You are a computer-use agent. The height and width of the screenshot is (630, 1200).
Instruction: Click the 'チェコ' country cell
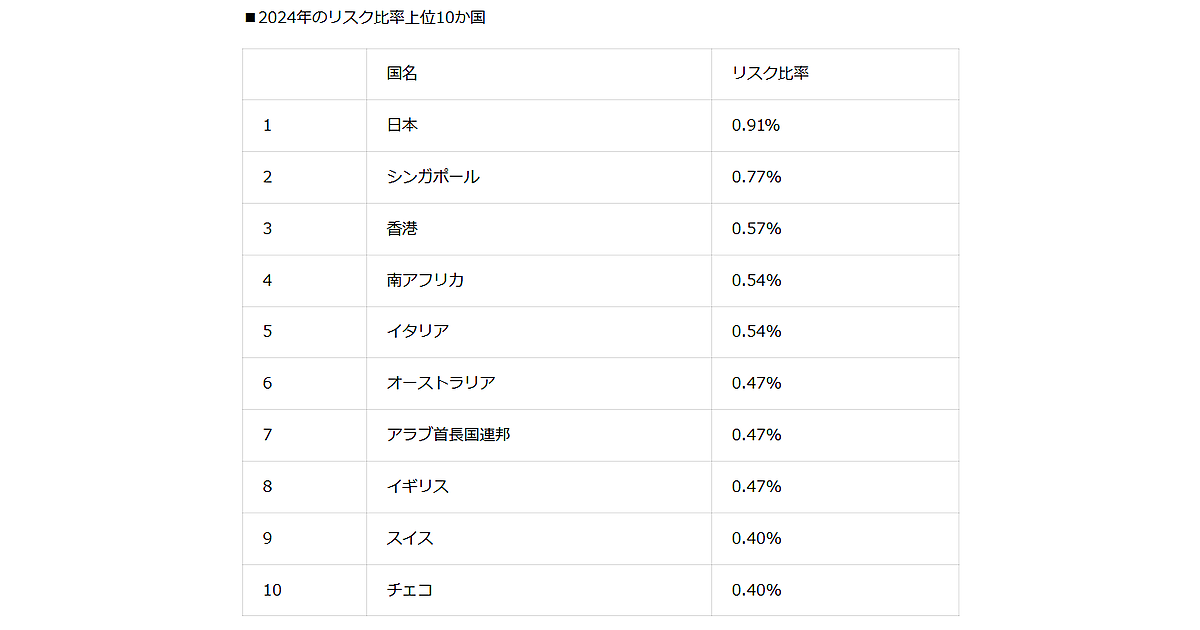click(x=410, y=590)
